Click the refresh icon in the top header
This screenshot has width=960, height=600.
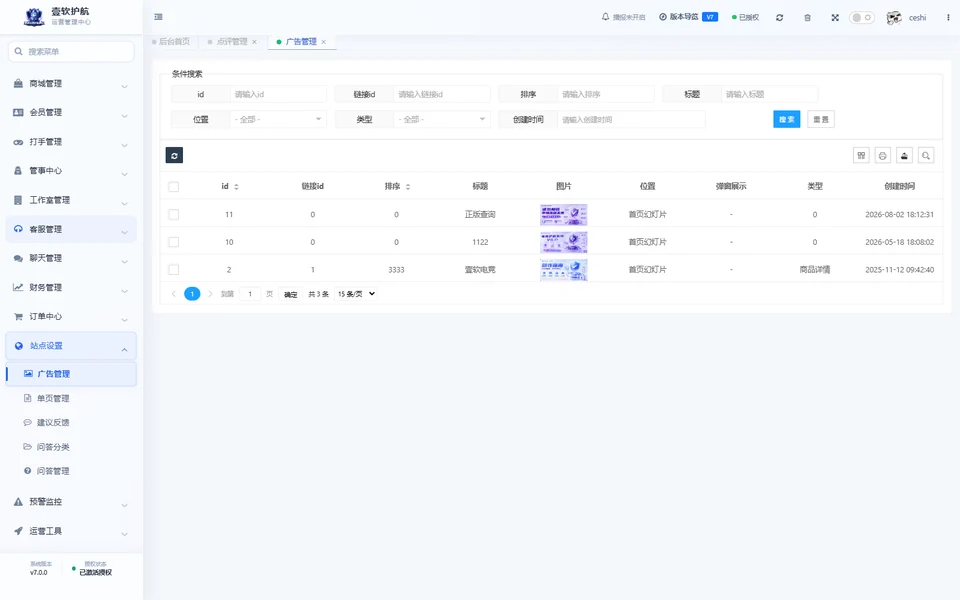pos(779,18)
